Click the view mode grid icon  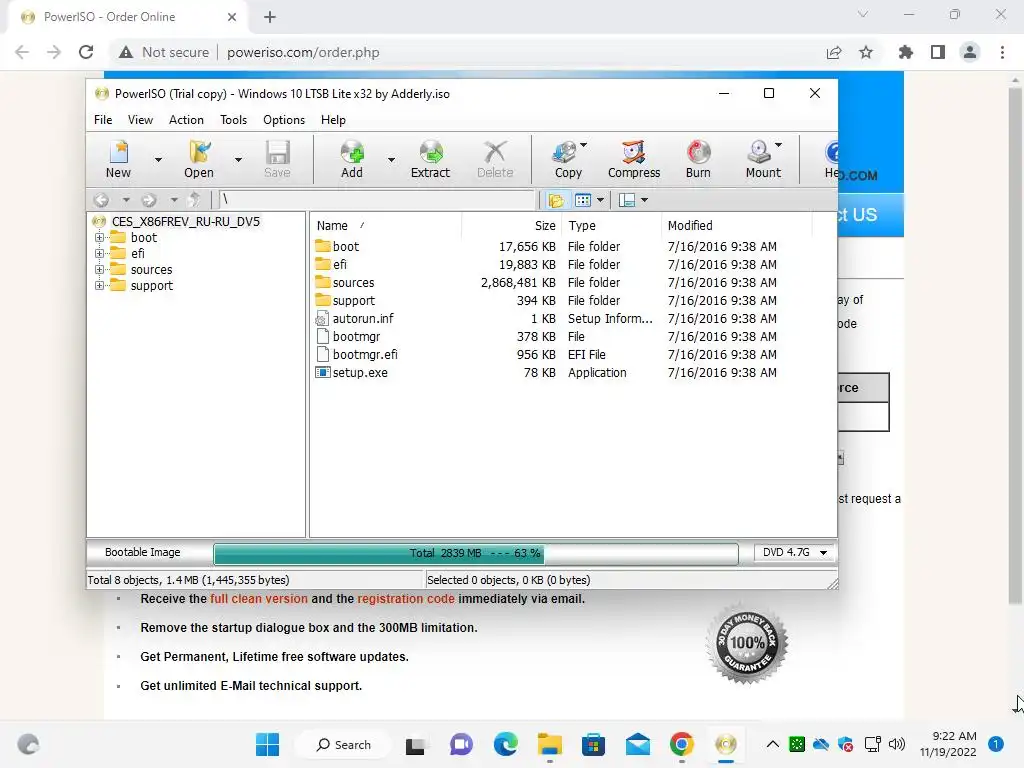point(583,200)
